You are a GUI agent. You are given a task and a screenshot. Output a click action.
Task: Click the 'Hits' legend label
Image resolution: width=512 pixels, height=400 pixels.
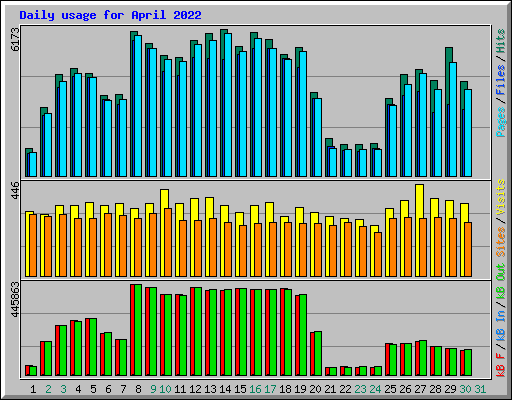[x=500, y=41]
